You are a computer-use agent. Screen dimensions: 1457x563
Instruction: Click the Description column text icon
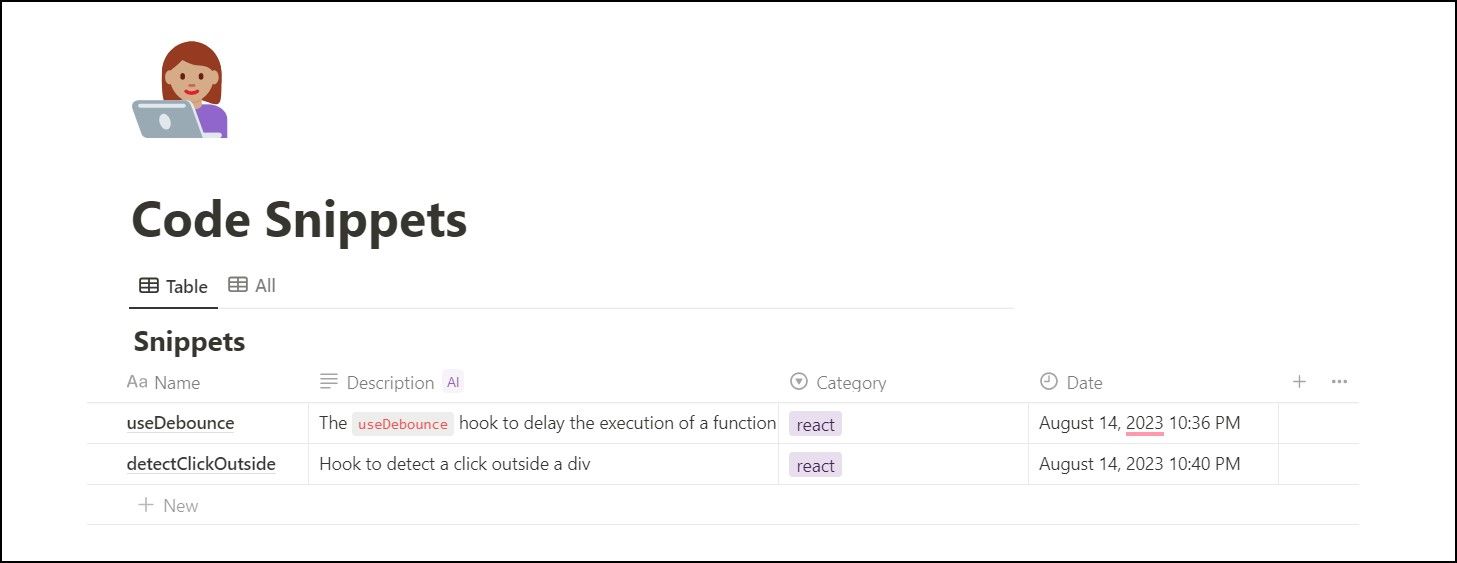pyautogui.click(x=328, y=382)
